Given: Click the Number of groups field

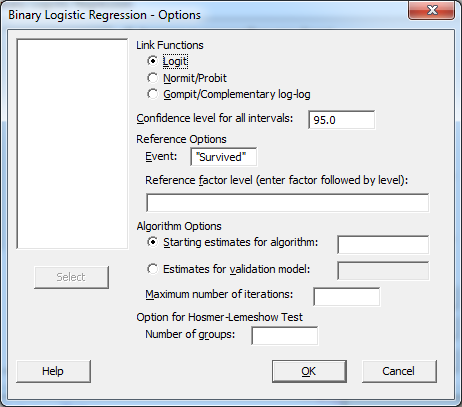Looking at the screenshot, I should coord(285,336).
